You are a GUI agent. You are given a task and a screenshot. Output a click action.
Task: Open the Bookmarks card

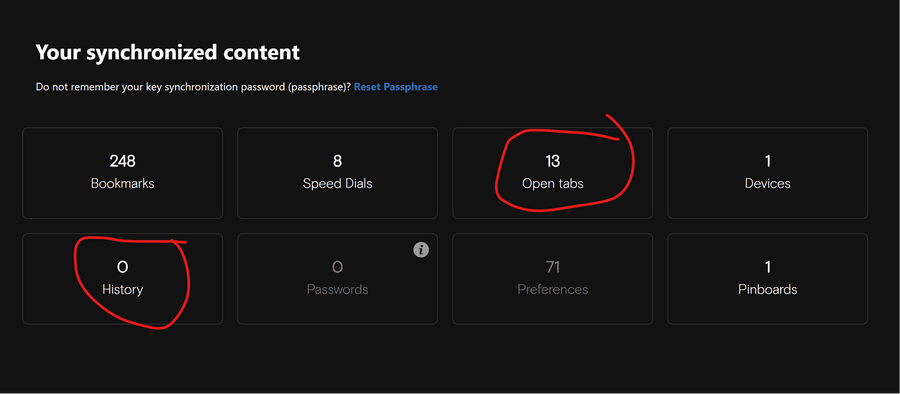coord(122,173)
